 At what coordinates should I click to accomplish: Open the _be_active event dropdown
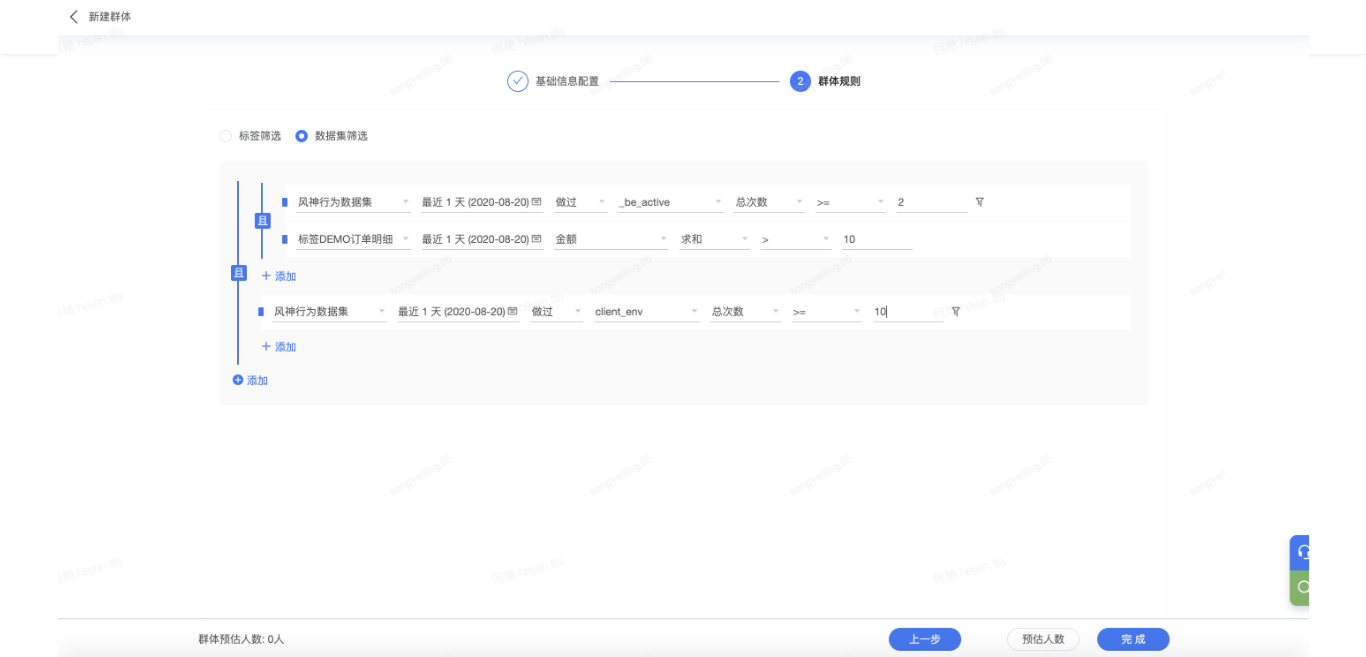[670, 202]
